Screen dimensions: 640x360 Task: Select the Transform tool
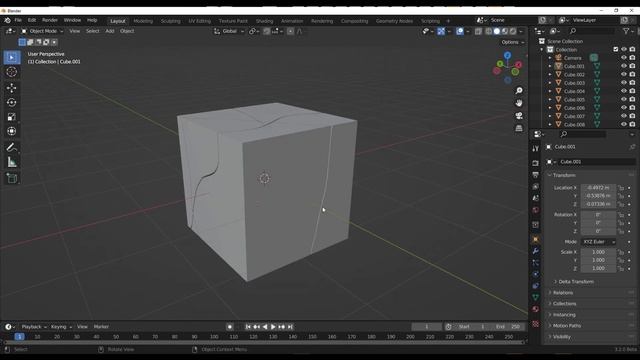point(12,131)
